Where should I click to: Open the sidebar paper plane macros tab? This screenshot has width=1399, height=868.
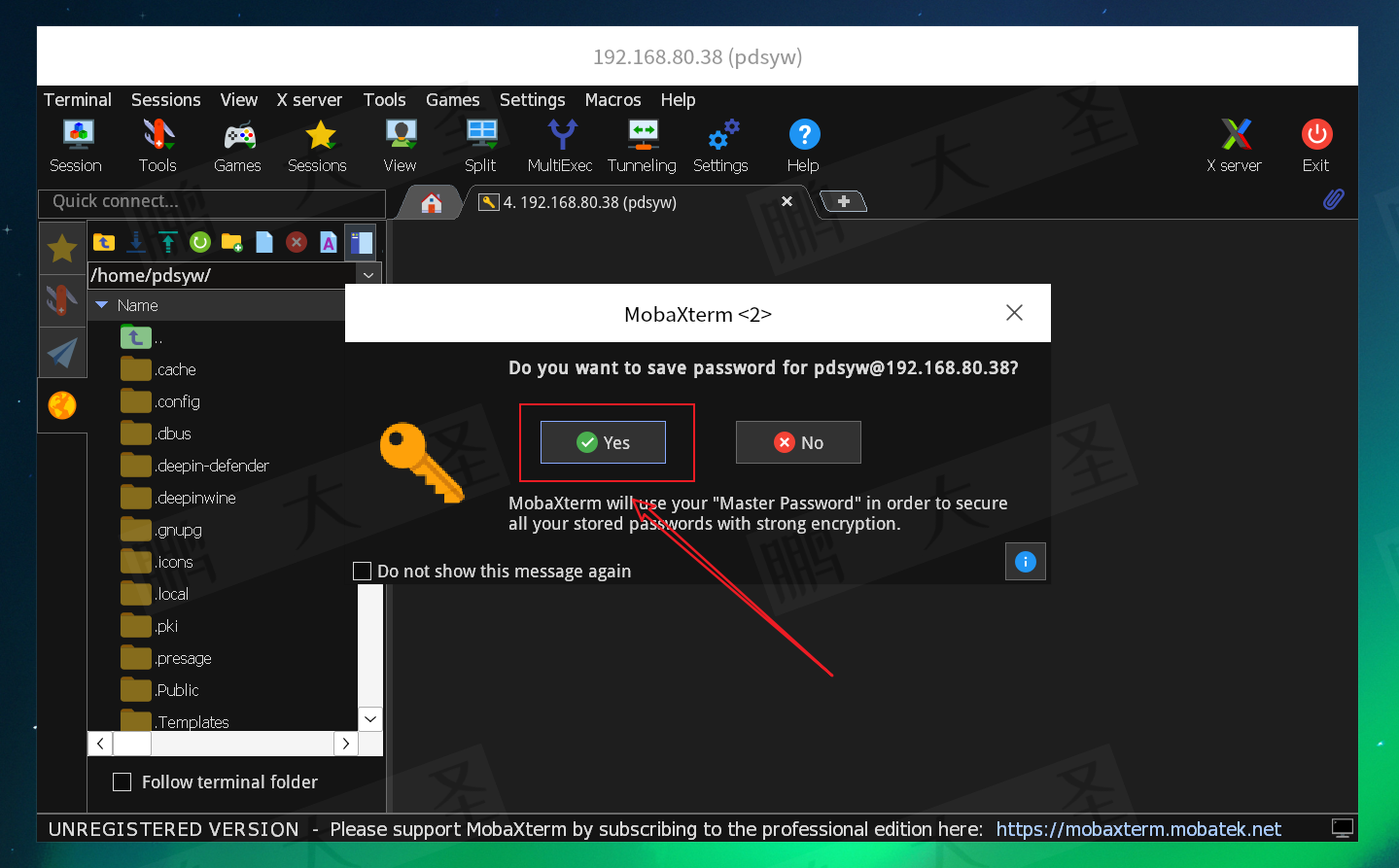(x=62, y=352)
